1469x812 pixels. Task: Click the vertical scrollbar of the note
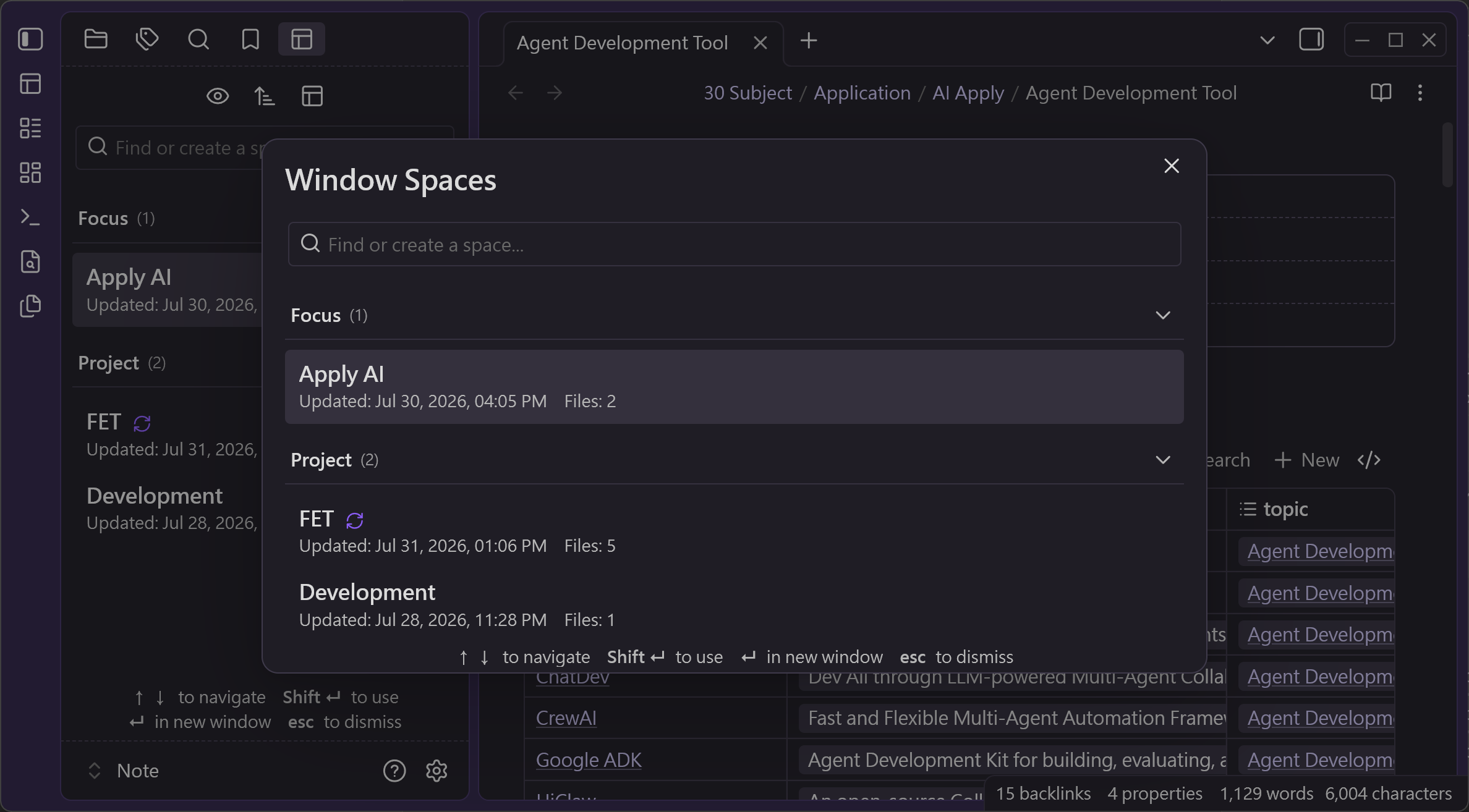click(1447, 154)
